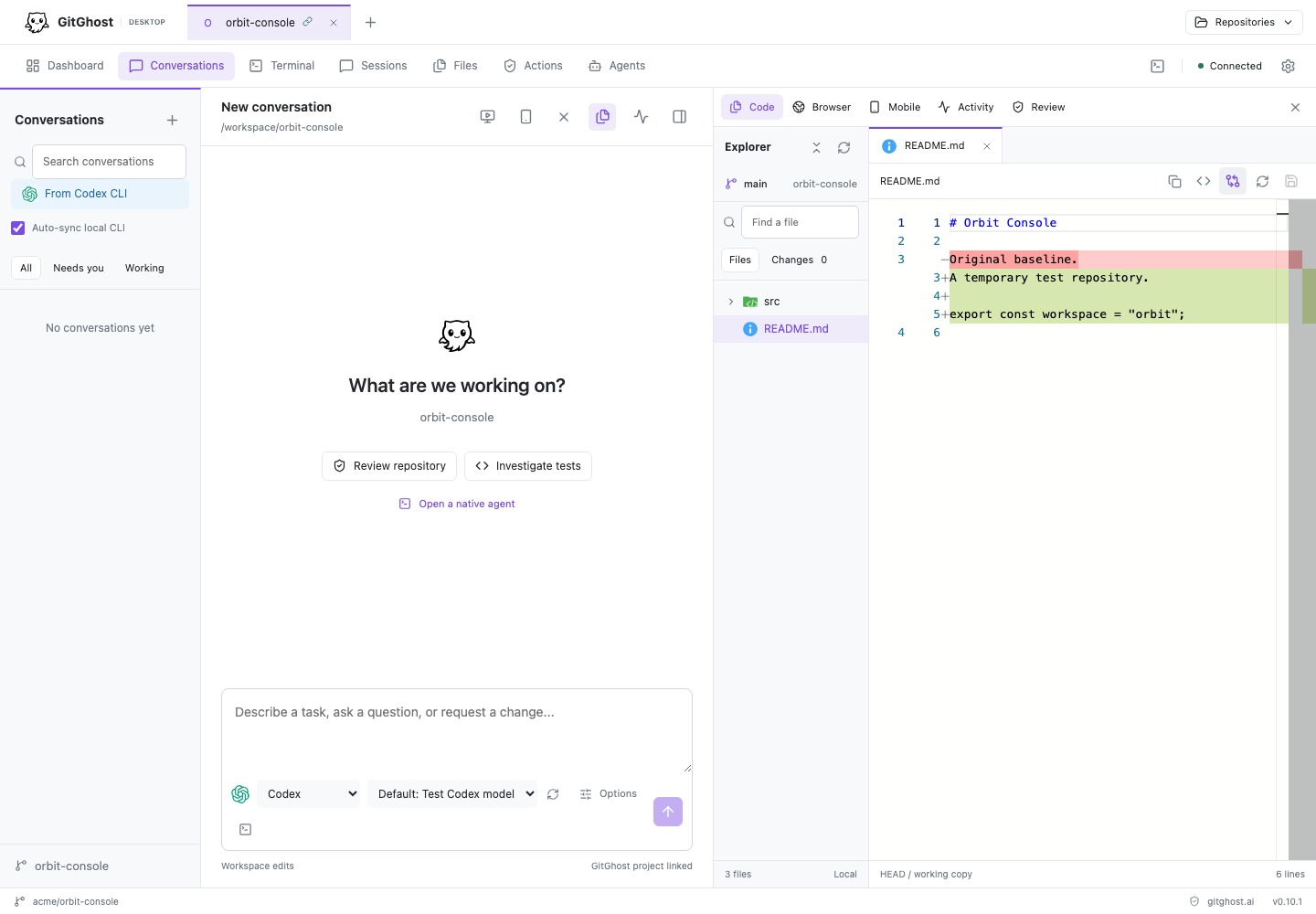Open the Codex agent dropdown
Viewport: 1316px width, 914px height.
[309, 793]
